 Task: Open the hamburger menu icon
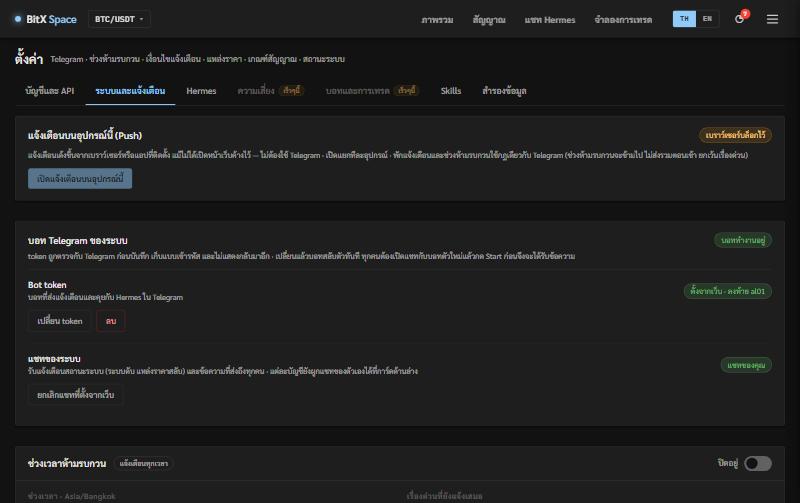click(772, 19)
